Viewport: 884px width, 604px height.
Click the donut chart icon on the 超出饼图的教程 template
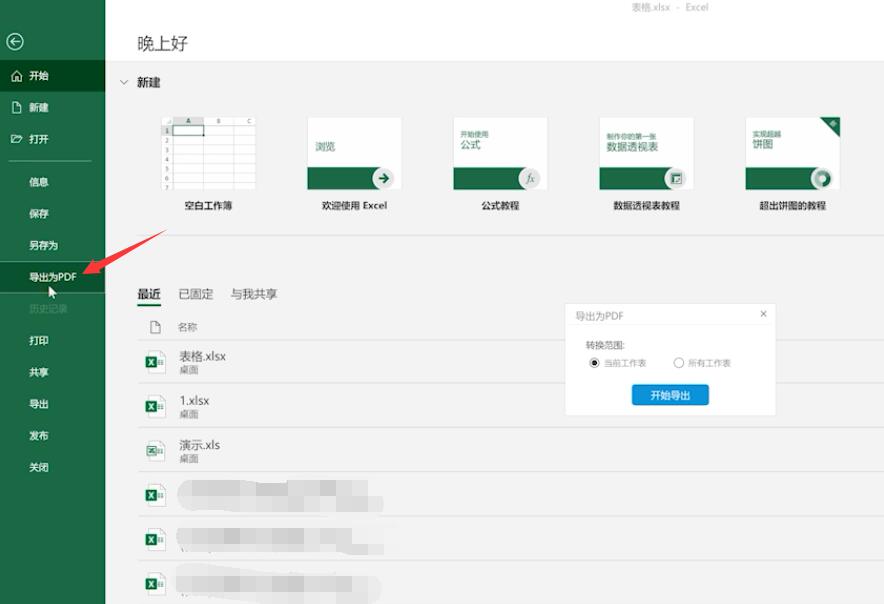point(821,178)
